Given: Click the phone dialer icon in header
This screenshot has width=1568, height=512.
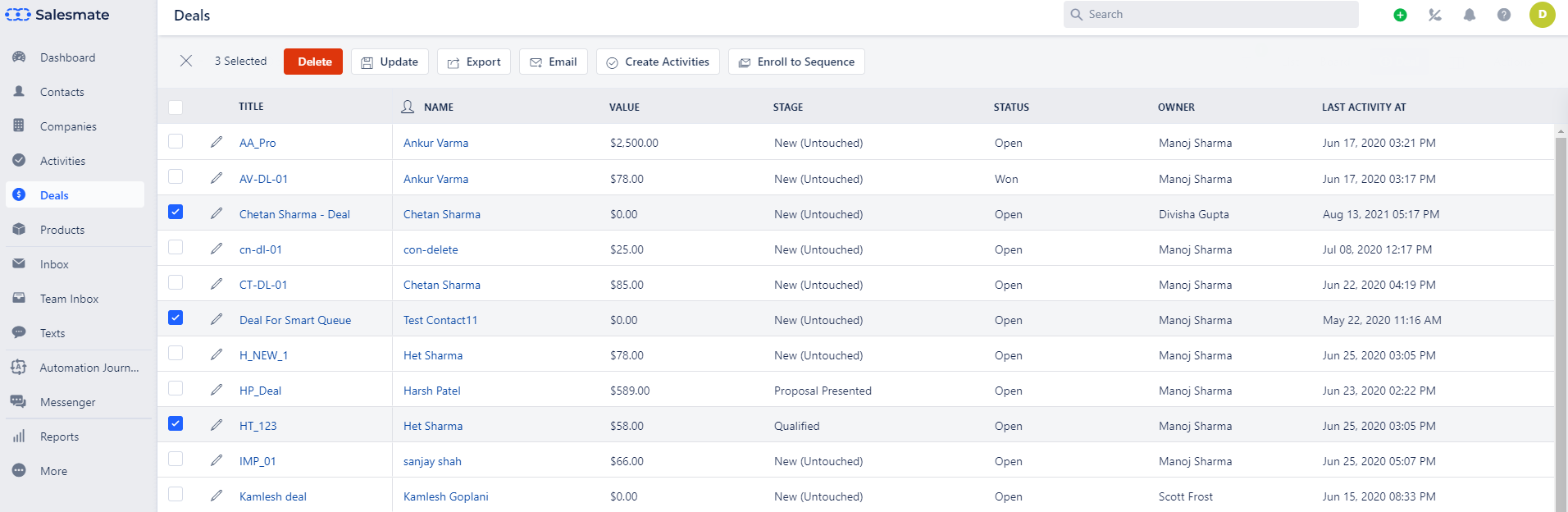Looking at the screenshot, I should 1434,15.
